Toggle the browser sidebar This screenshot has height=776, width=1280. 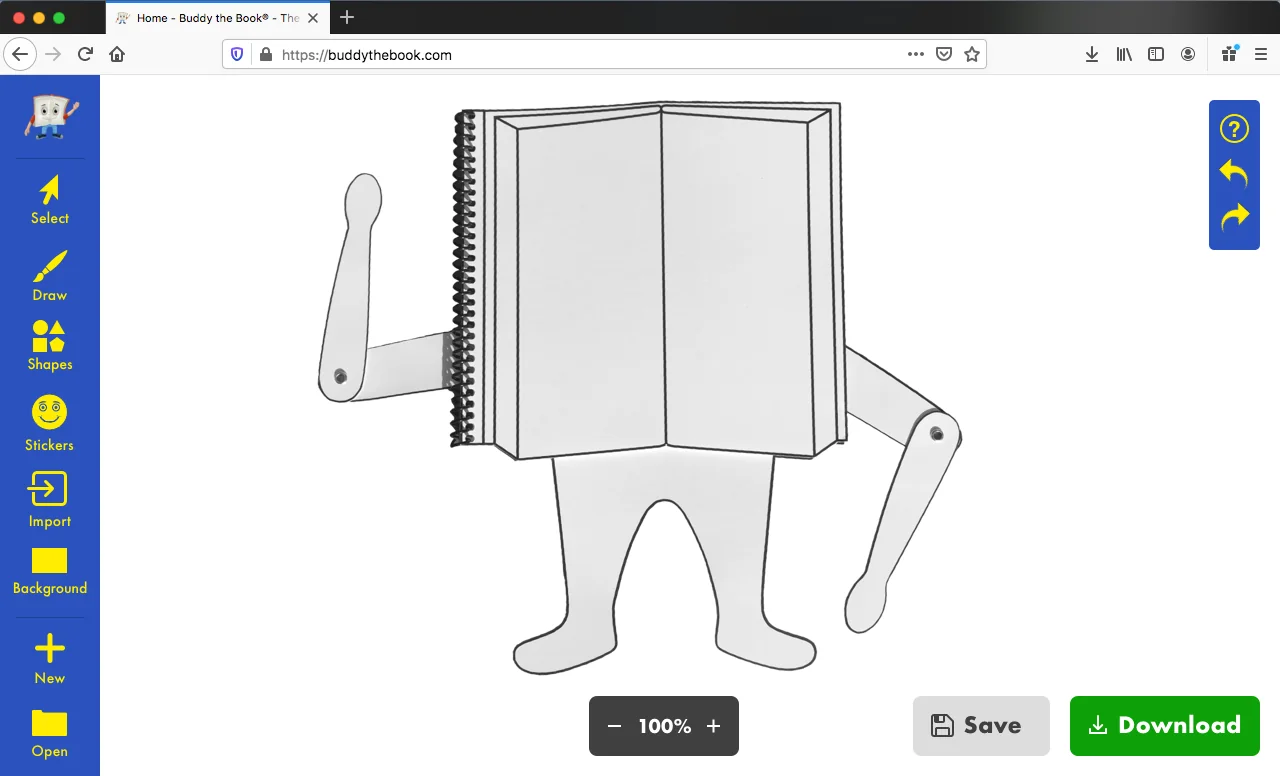point(1156,54)
